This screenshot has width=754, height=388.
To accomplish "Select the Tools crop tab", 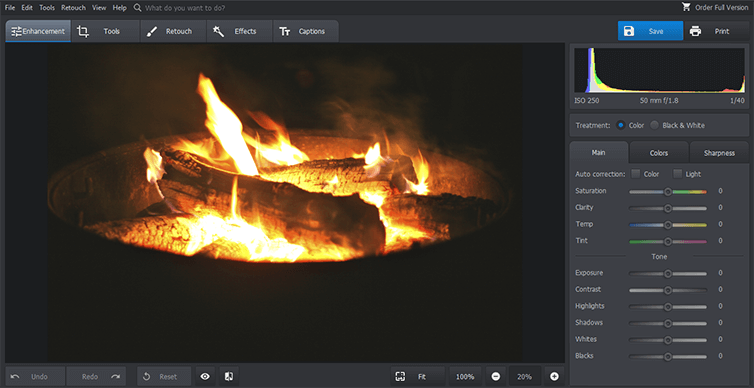I will pyautogui.click(x=106, y=31).
